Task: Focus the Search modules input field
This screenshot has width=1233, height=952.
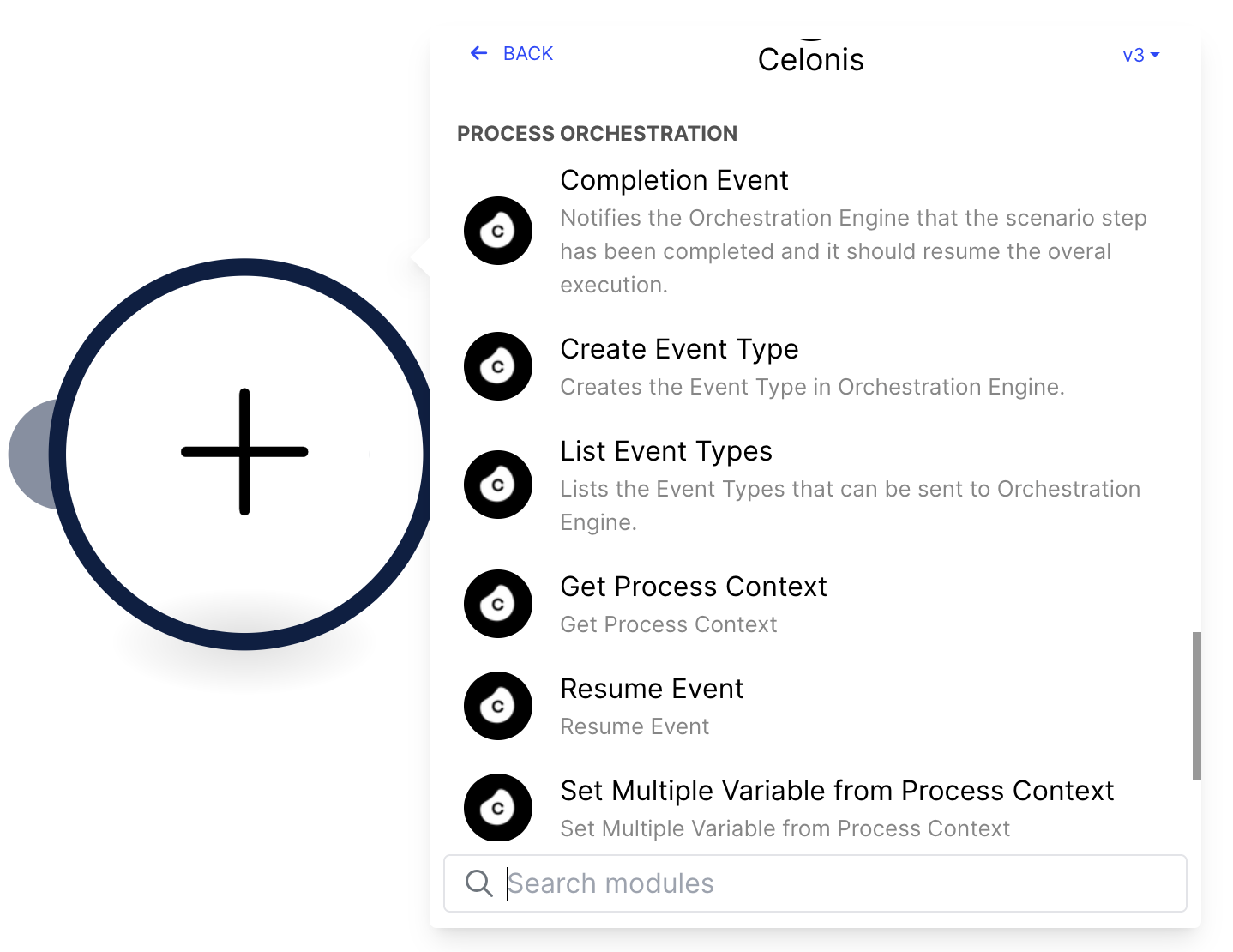Action: coord(815,883)
